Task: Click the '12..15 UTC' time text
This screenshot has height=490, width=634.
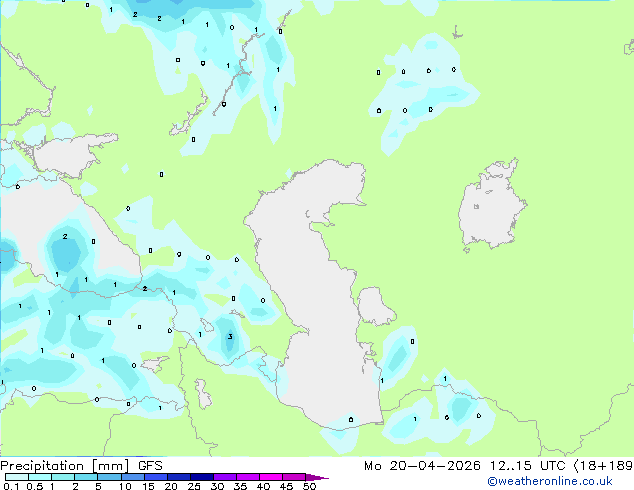Action: [527, 466]
